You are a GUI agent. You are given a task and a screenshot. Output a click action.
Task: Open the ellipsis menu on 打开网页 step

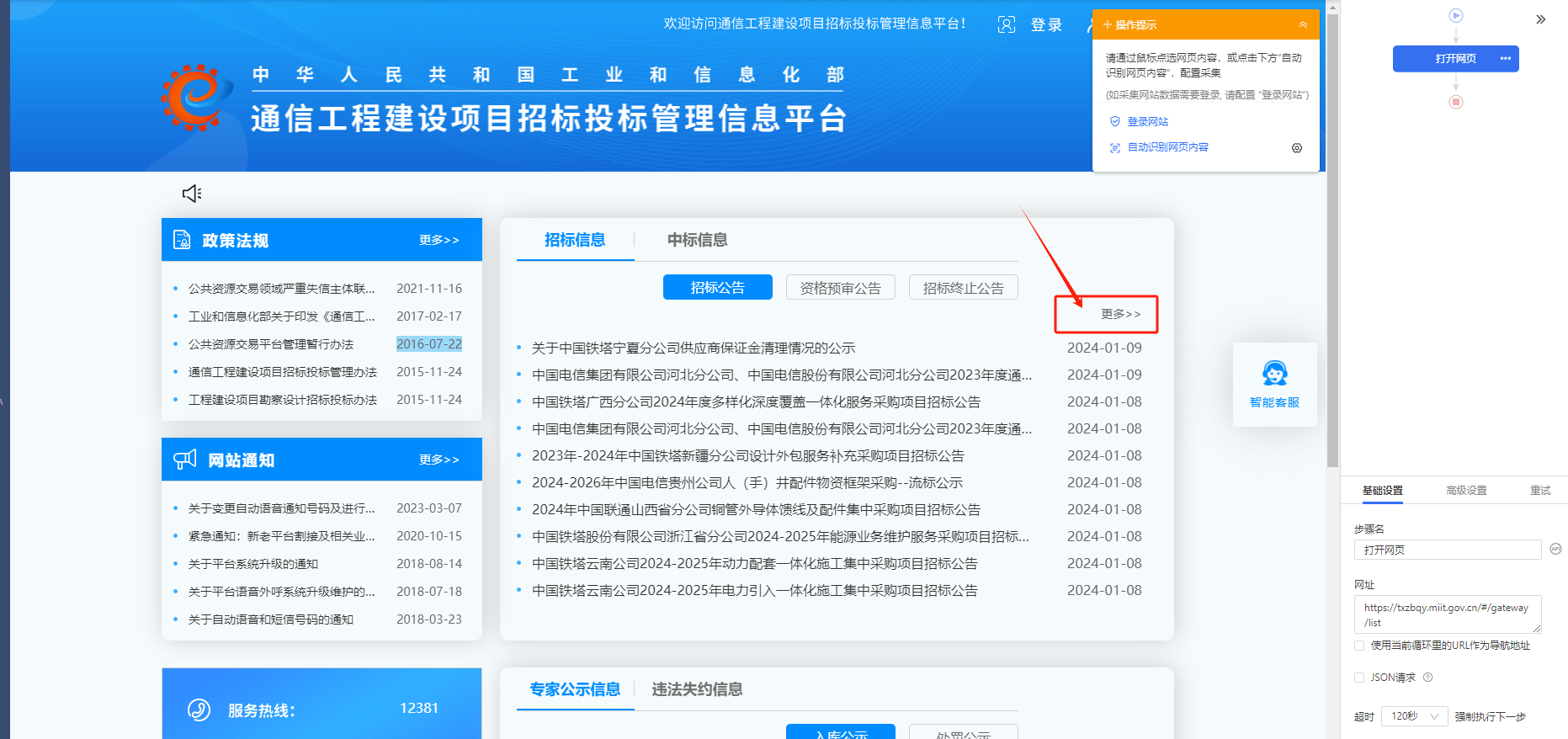[x=1506, y=58]
